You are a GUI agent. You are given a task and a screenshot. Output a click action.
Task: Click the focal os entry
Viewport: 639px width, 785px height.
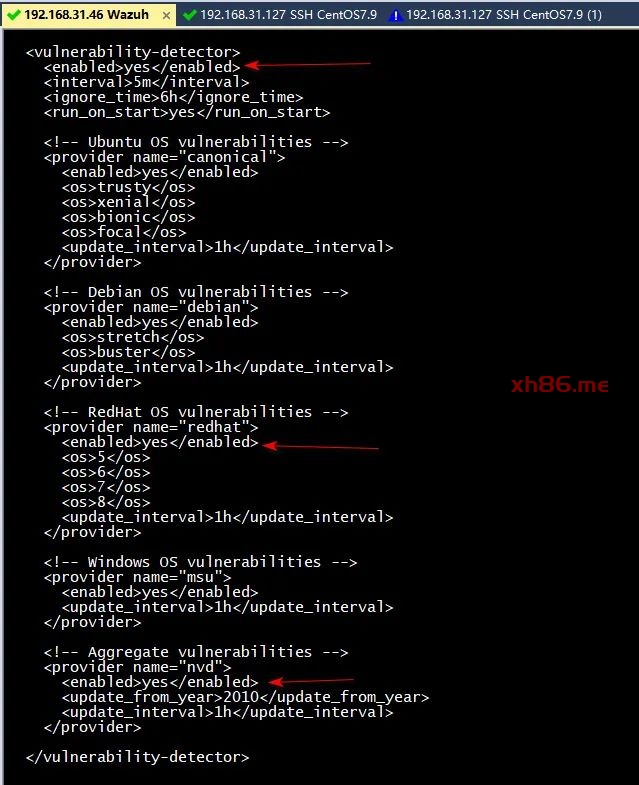coord(124,232)
